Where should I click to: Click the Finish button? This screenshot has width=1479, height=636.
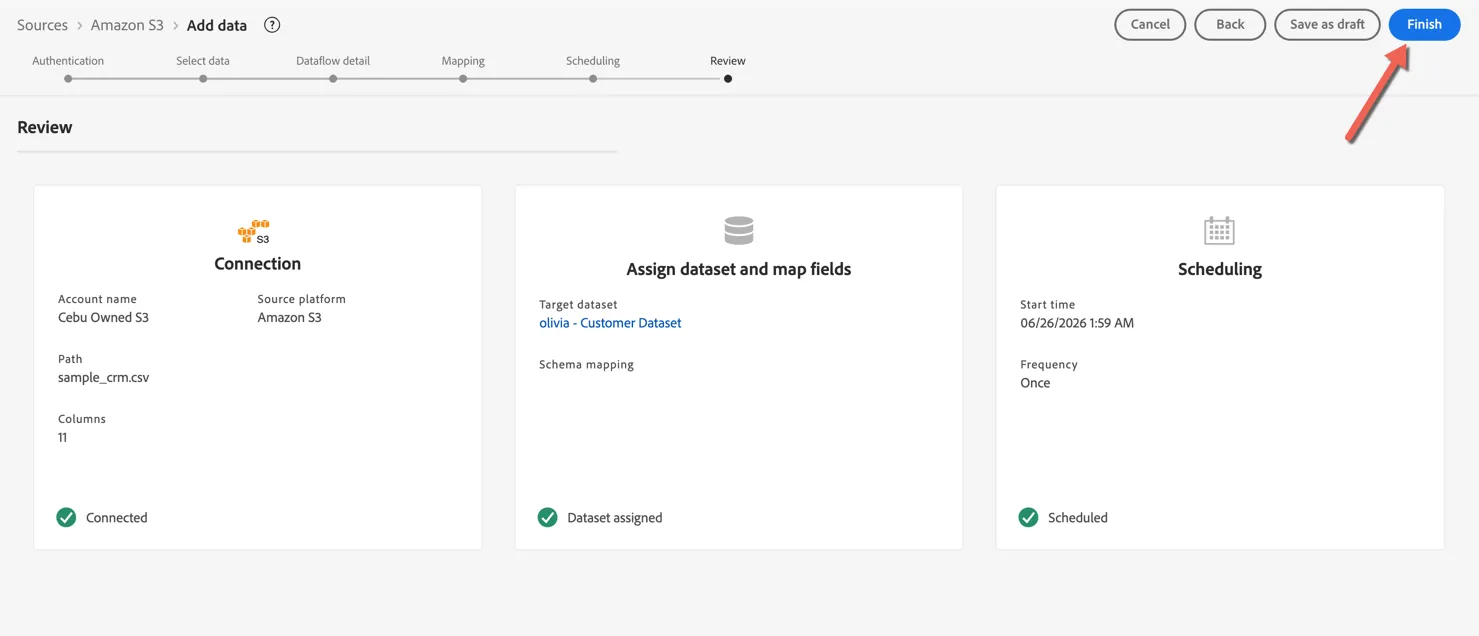coord(1424,25)
